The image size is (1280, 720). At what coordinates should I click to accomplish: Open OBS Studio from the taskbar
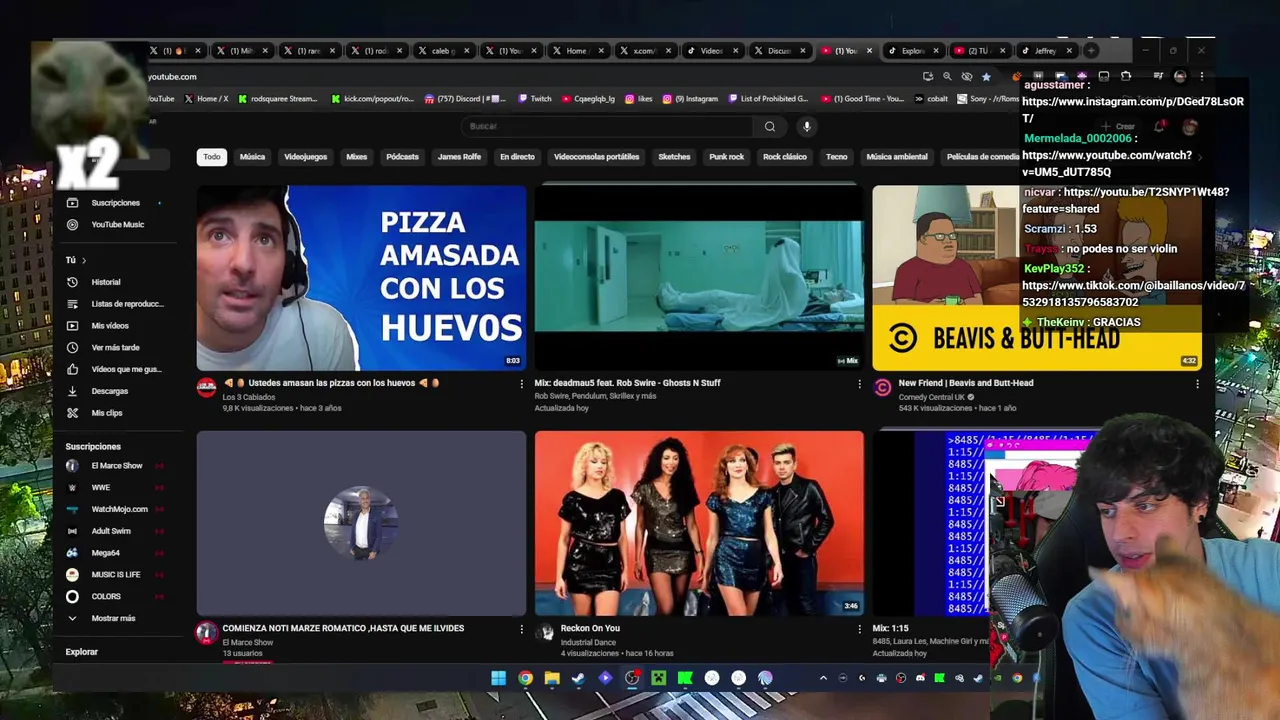click(x=632, y=678)
